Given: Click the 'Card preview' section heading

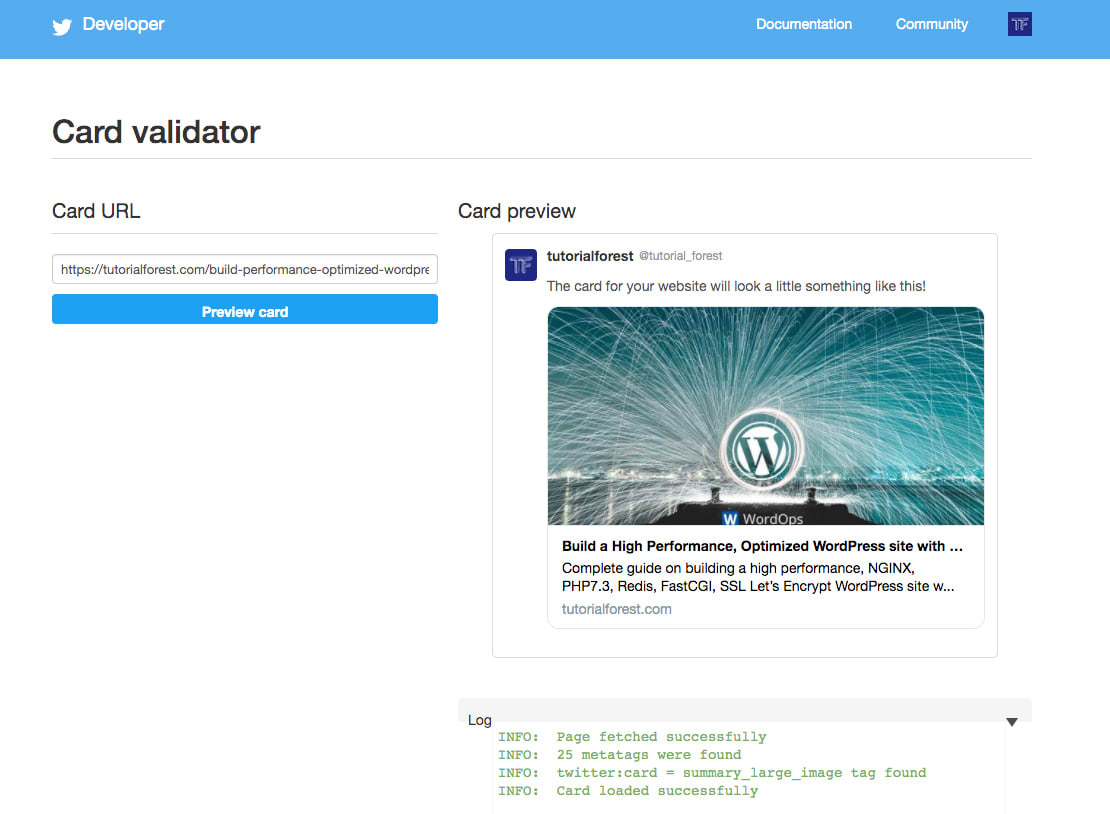Looking at the screenshot, I should tap(517, 211).
